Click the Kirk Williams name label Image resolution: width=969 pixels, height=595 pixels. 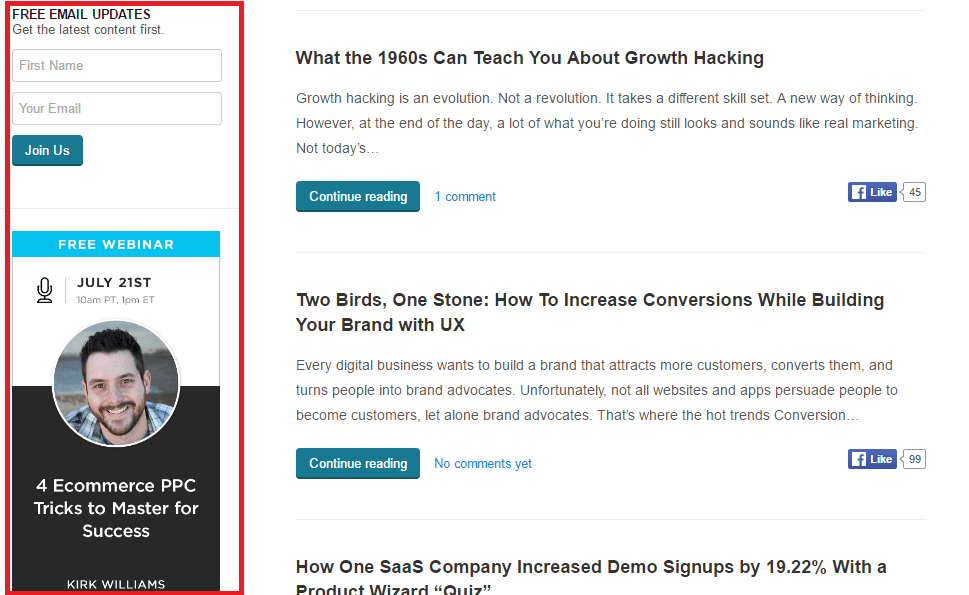116,584
